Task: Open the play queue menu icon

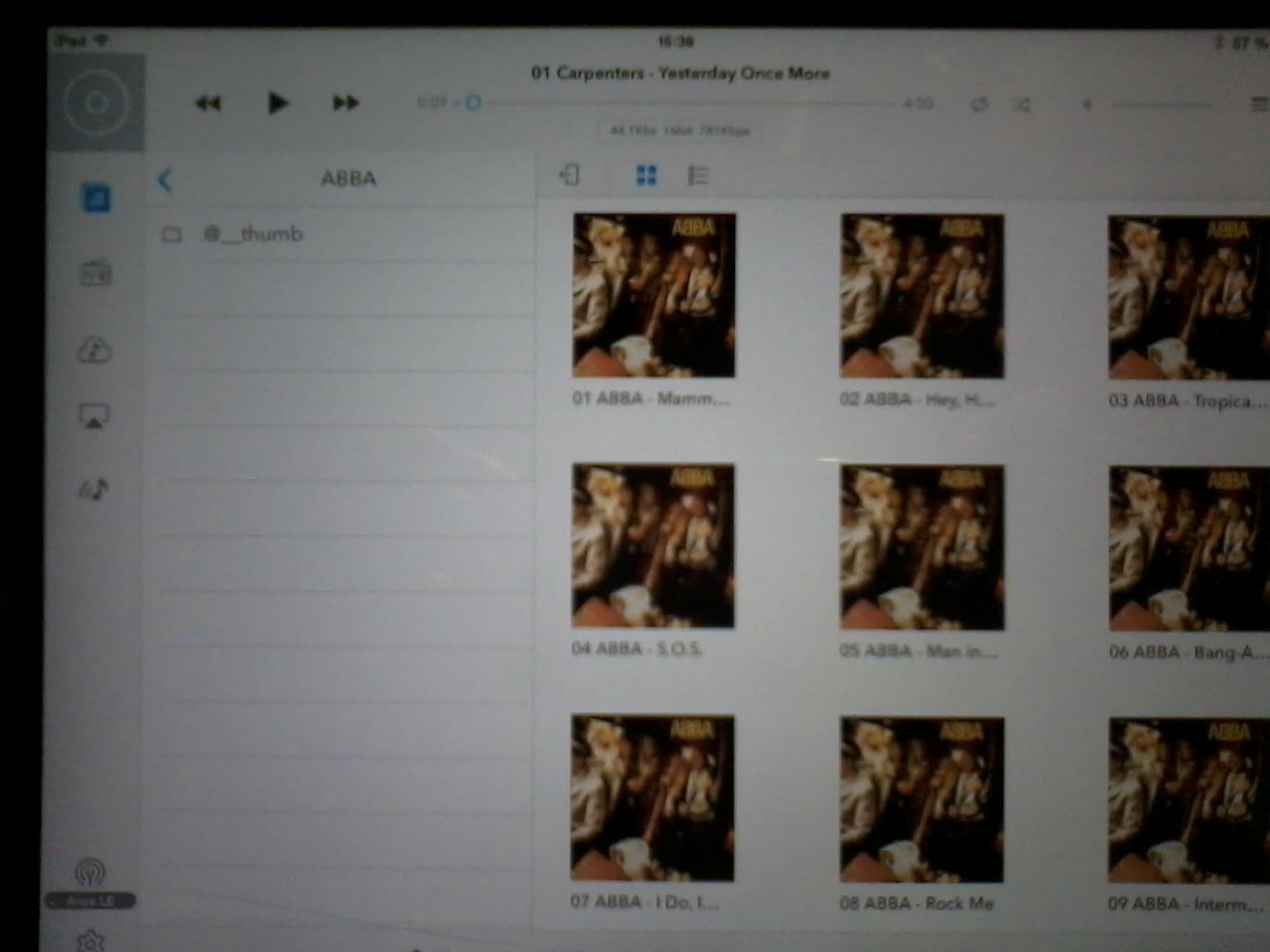Action: [1259, 104]
